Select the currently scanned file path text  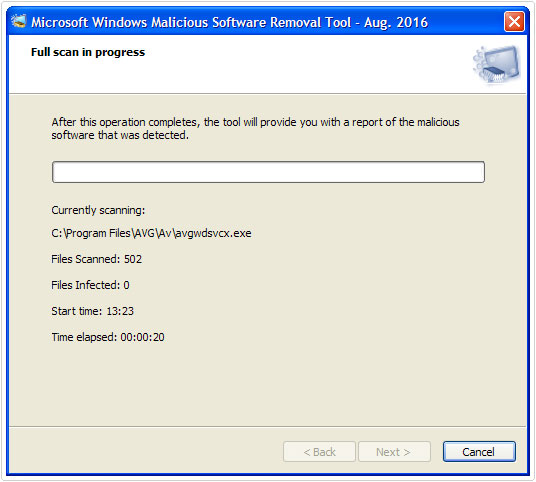tap(151, 233)
